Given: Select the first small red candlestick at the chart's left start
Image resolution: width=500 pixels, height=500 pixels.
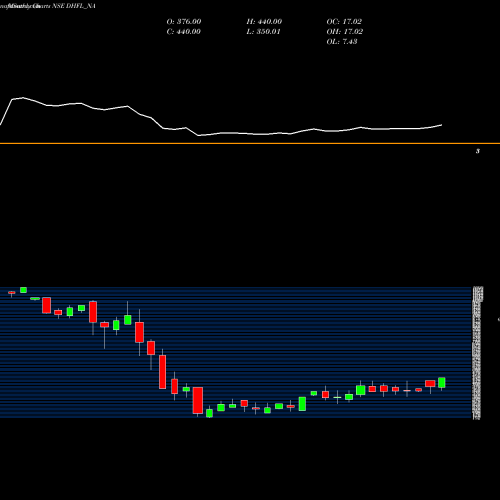Looking at the screenshot, I should tap(12, 293).
